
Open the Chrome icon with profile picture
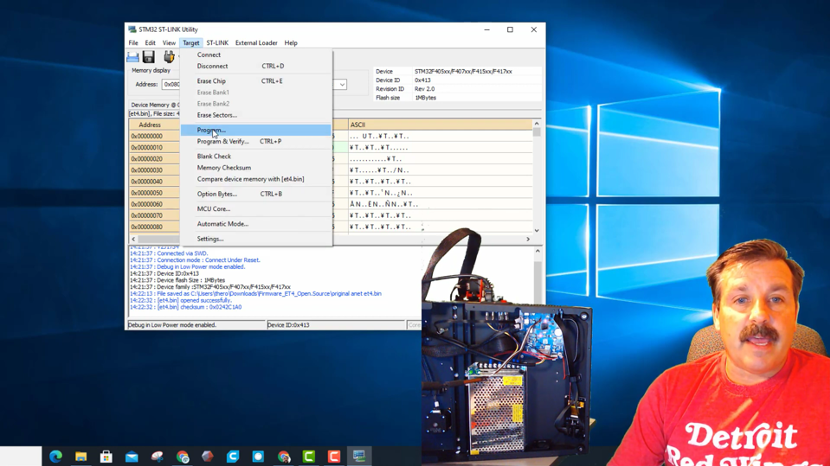[284, 456]
